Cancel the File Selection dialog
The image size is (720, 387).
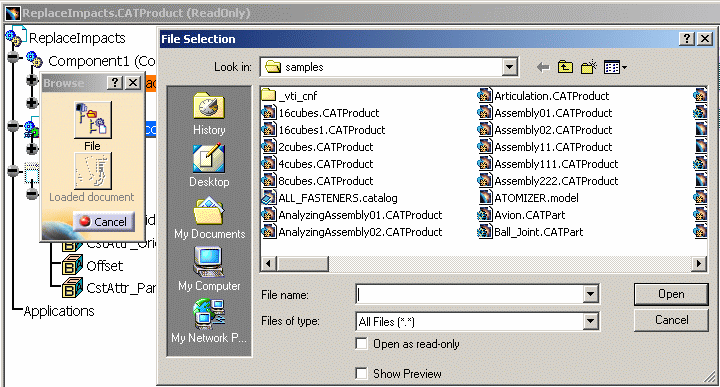pyautogui.click(x=671, y=320)
